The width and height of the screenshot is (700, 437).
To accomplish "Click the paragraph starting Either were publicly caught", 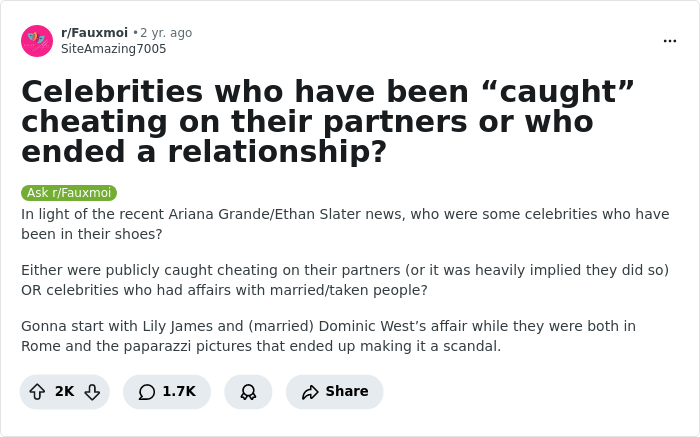I will (345, 280).
